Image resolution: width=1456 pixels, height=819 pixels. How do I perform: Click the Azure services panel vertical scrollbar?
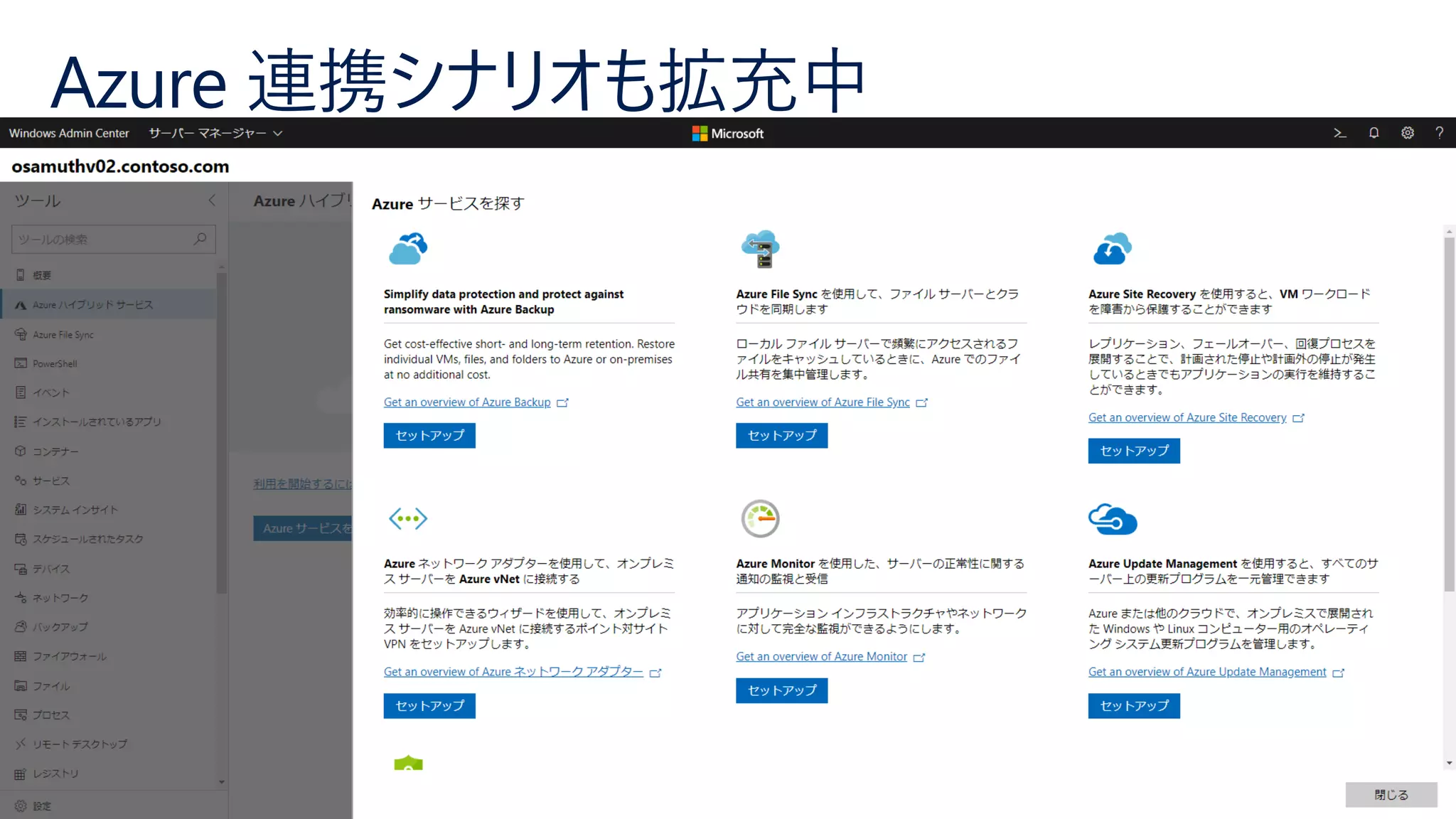[1449, 414]
